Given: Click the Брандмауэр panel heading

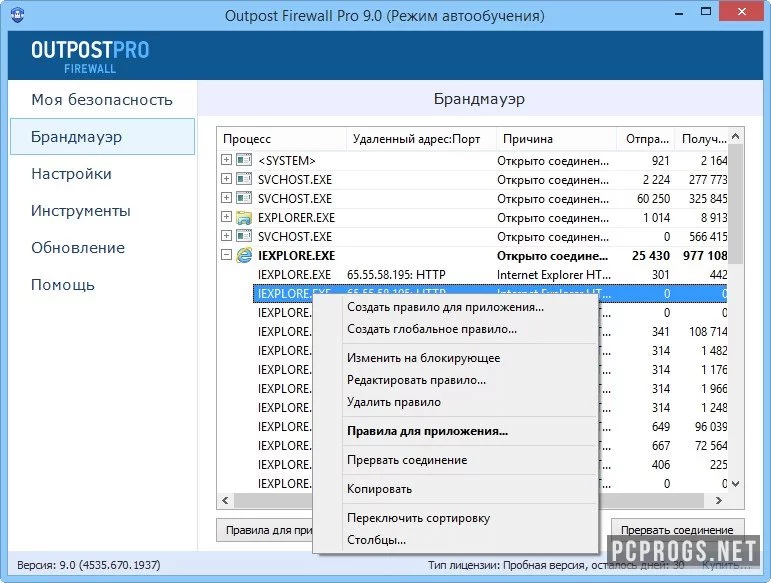Looking at the screenshot, I should 479,99.
